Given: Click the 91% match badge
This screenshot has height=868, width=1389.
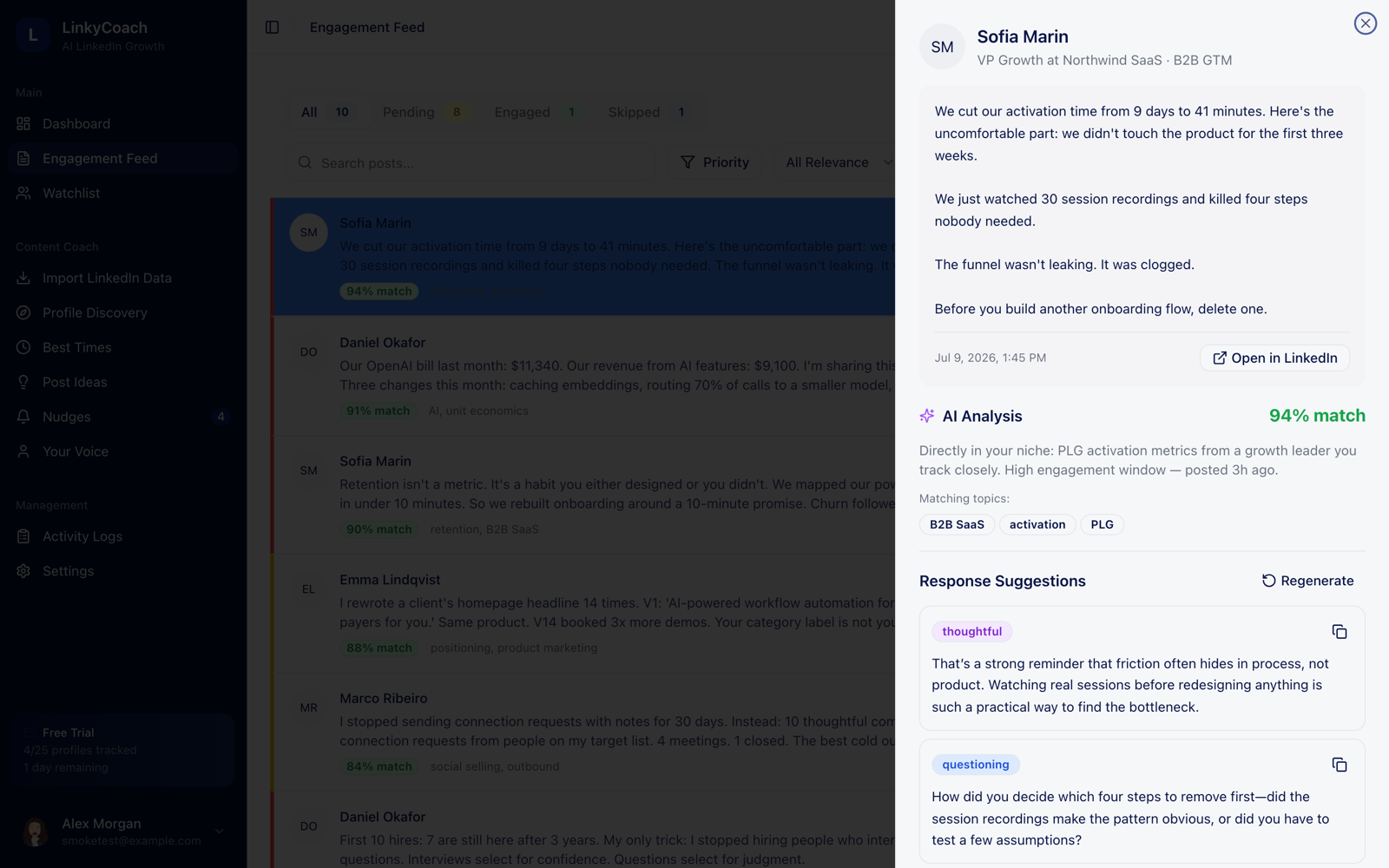Looking at the screenshot, I should point(379,411).
